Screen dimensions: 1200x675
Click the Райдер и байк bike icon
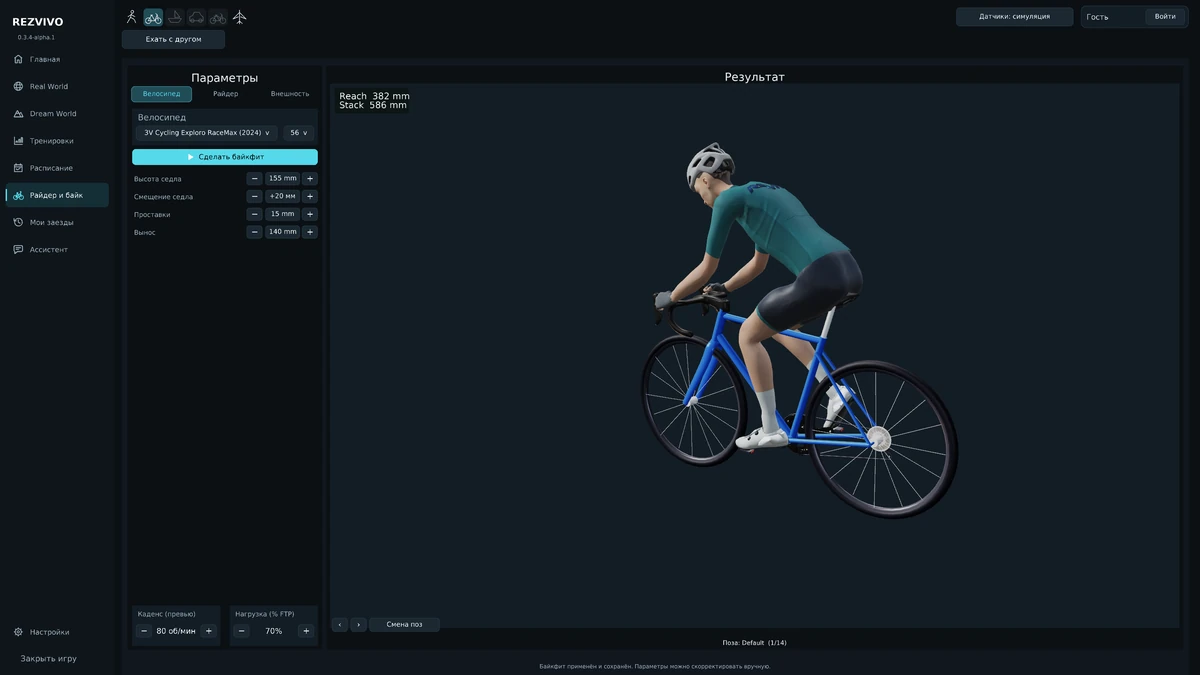(x=18, y=195)
